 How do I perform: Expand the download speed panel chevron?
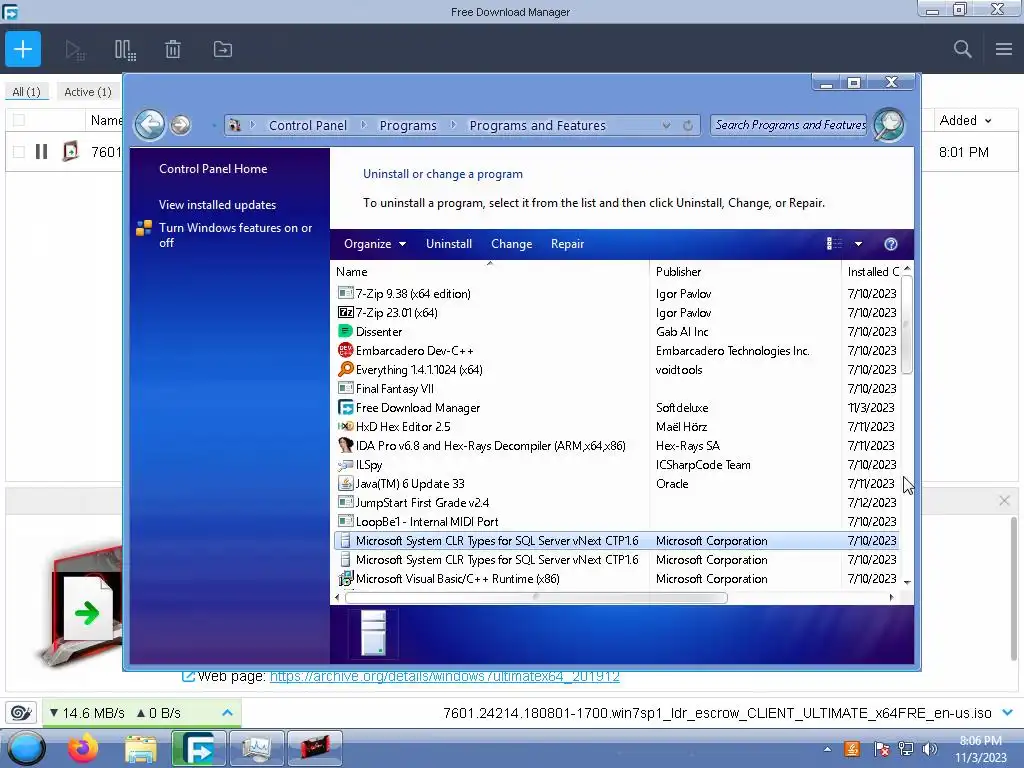point(227,712)
